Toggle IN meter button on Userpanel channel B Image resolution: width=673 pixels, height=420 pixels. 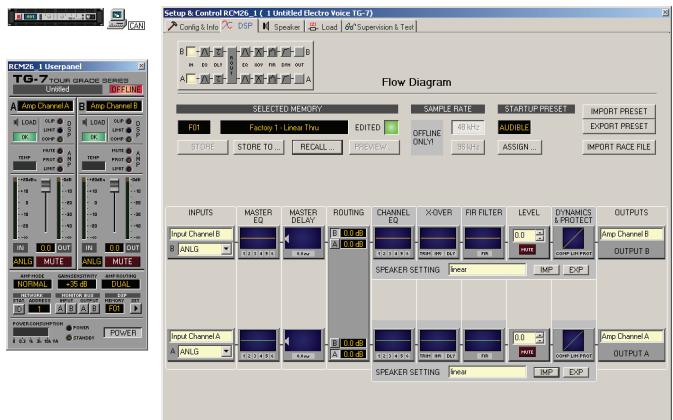(89, 248)
